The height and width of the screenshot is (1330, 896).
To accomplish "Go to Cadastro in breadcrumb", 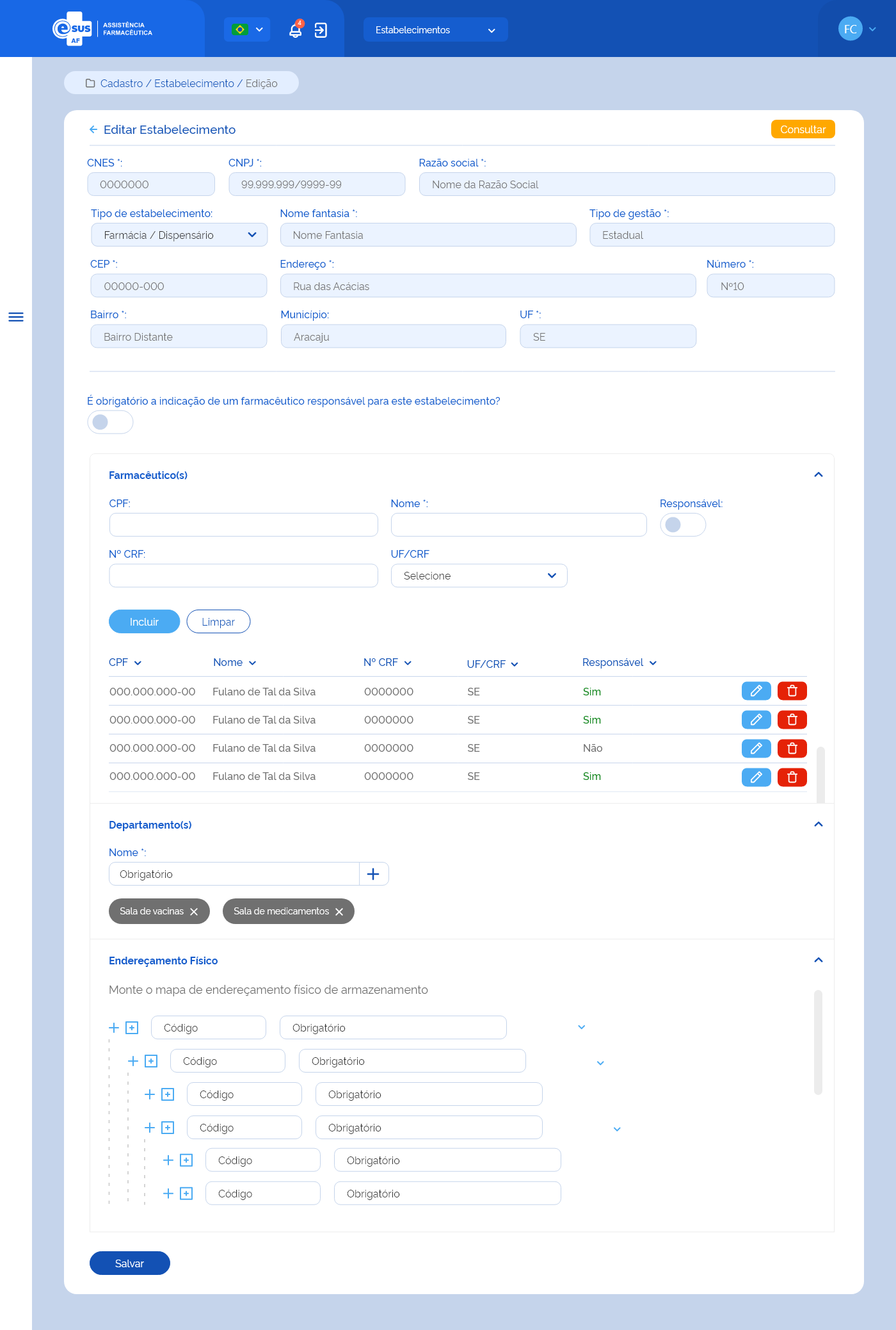I will point(122,83).
